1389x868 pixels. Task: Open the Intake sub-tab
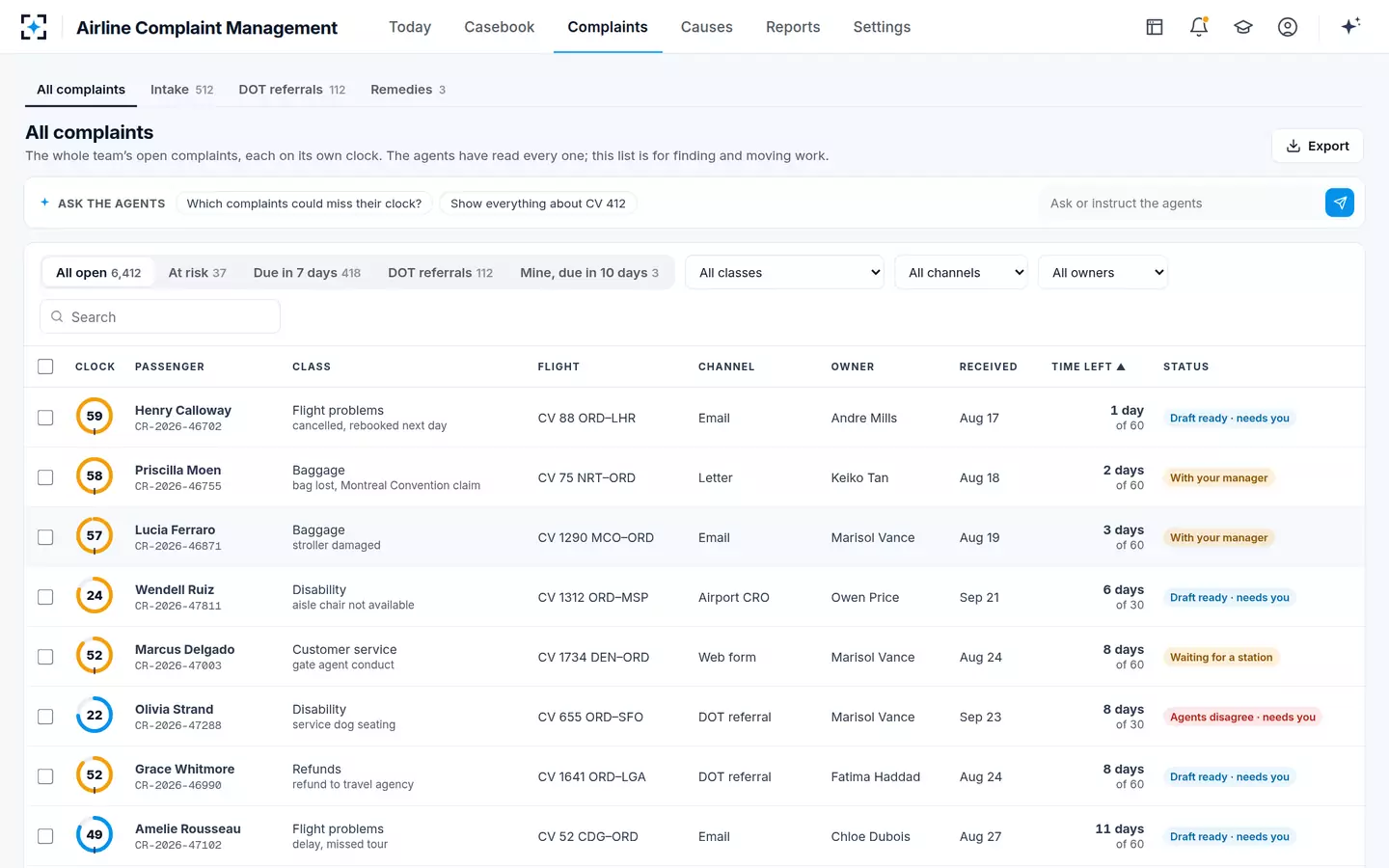point(181,90)
